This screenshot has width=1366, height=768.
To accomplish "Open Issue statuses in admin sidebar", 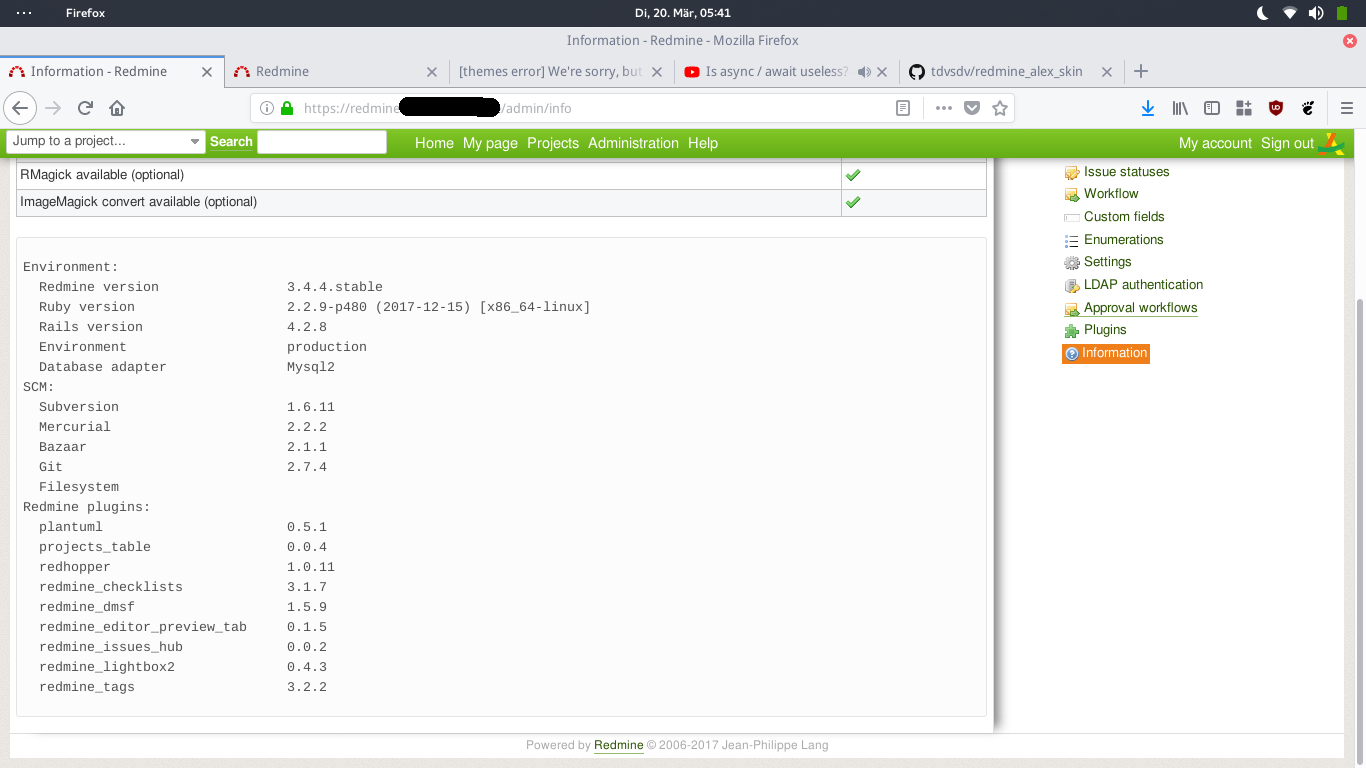I will (1126, 171).
